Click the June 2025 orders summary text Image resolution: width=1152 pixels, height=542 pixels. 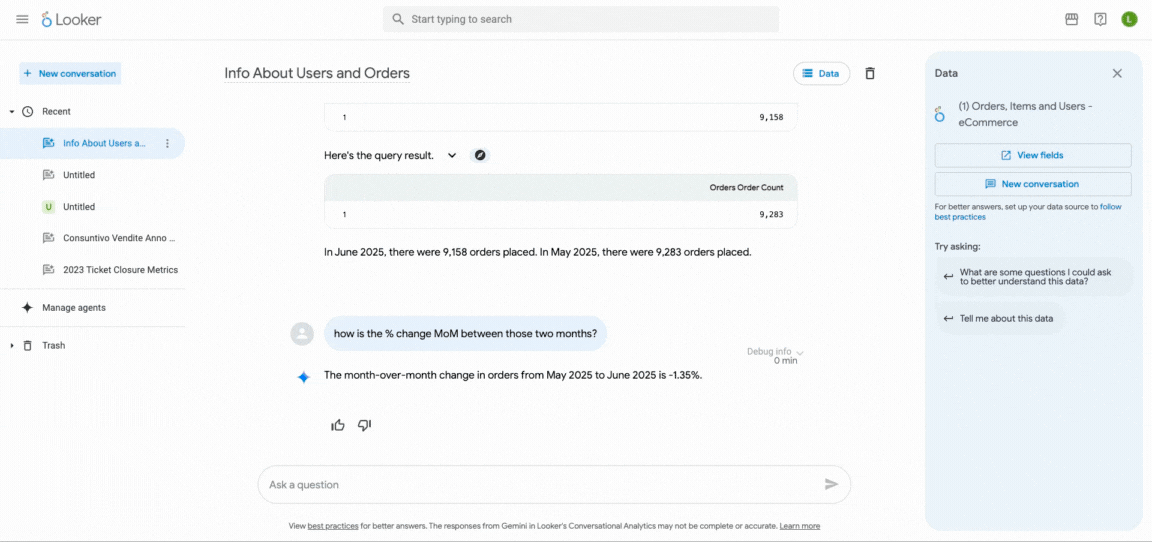coord(538,252)
